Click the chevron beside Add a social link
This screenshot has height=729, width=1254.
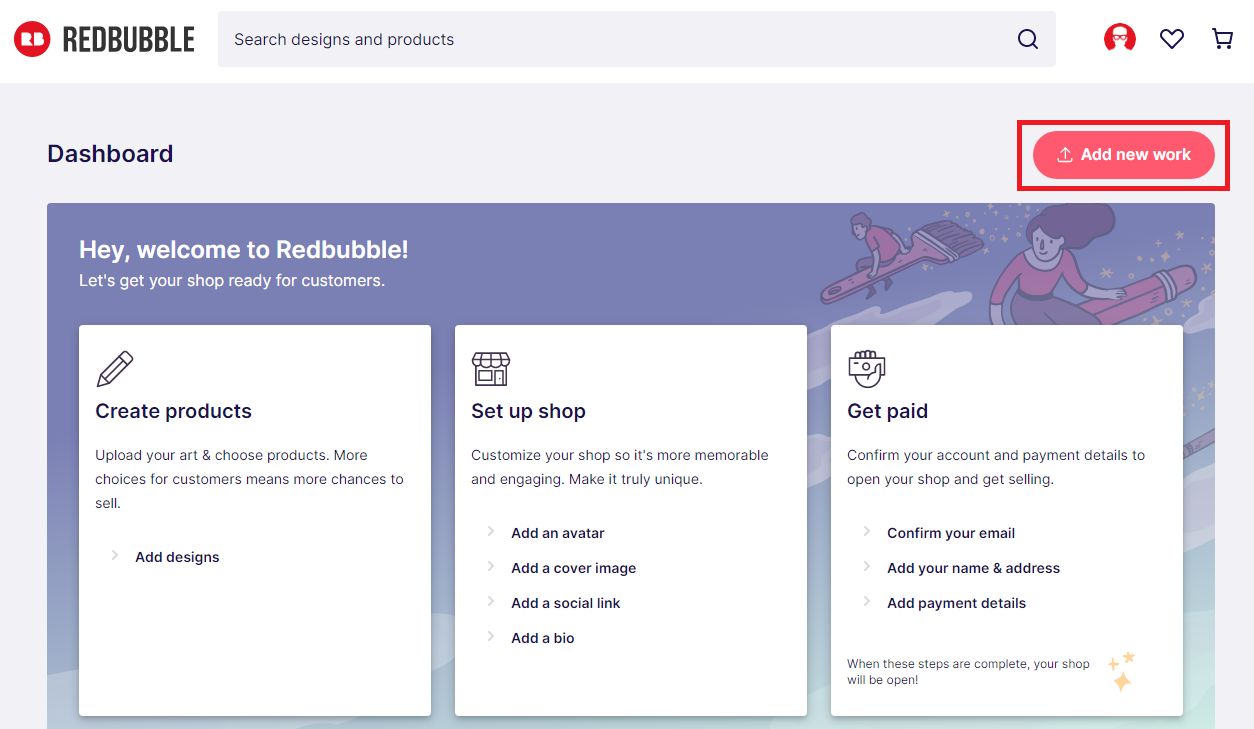pyautogui.click(x=491, y=601)
